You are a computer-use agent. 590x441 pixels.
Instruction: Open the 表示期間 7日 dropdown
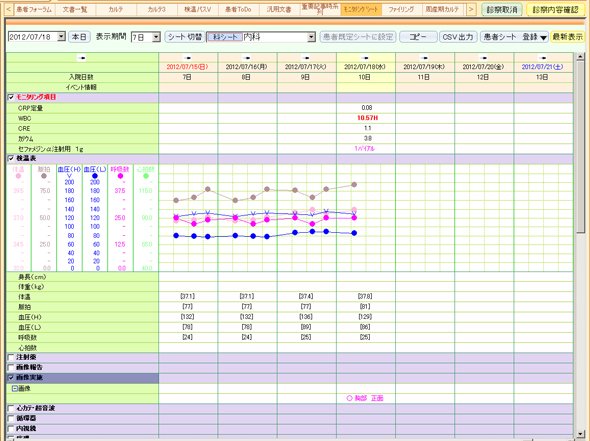pos(157,37)
